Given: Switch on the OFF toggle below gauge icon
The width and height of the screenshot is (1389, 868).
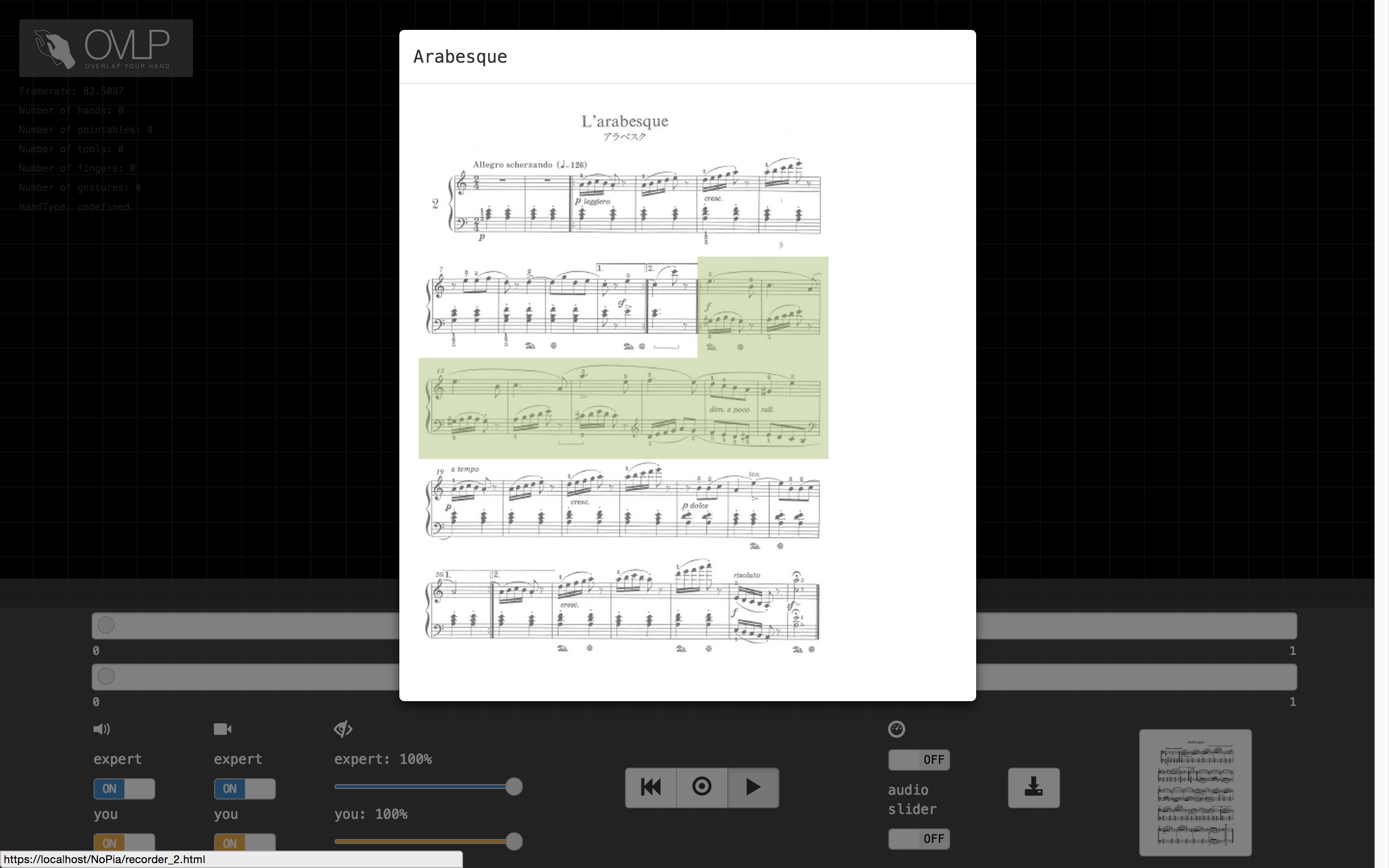Looking at the screenshot, I should pyautogui.click(x=919, y=760).
